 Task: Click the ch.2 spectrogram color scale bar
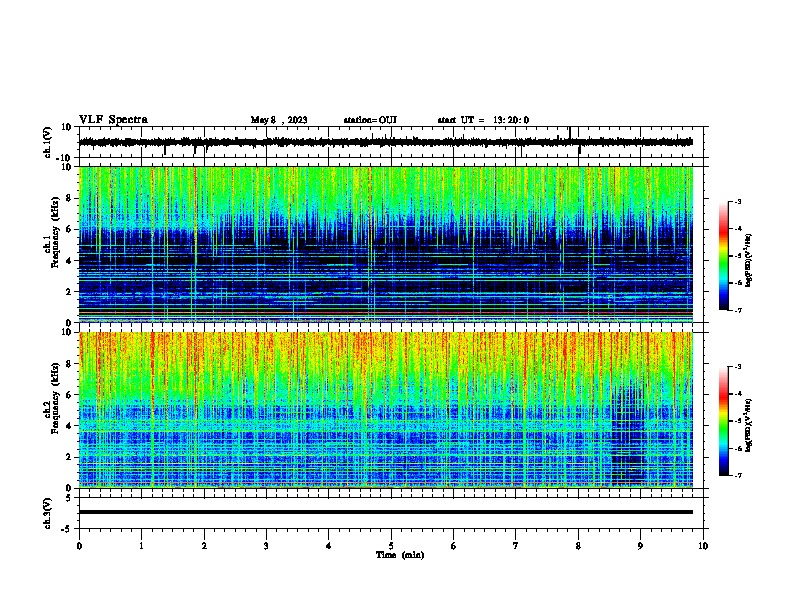[723, 421]
